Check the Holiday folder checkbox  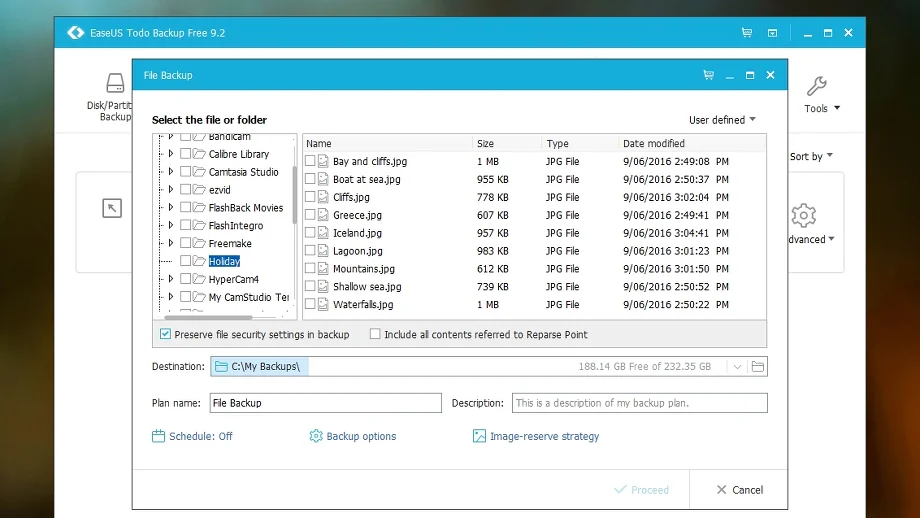coord(185,260)
